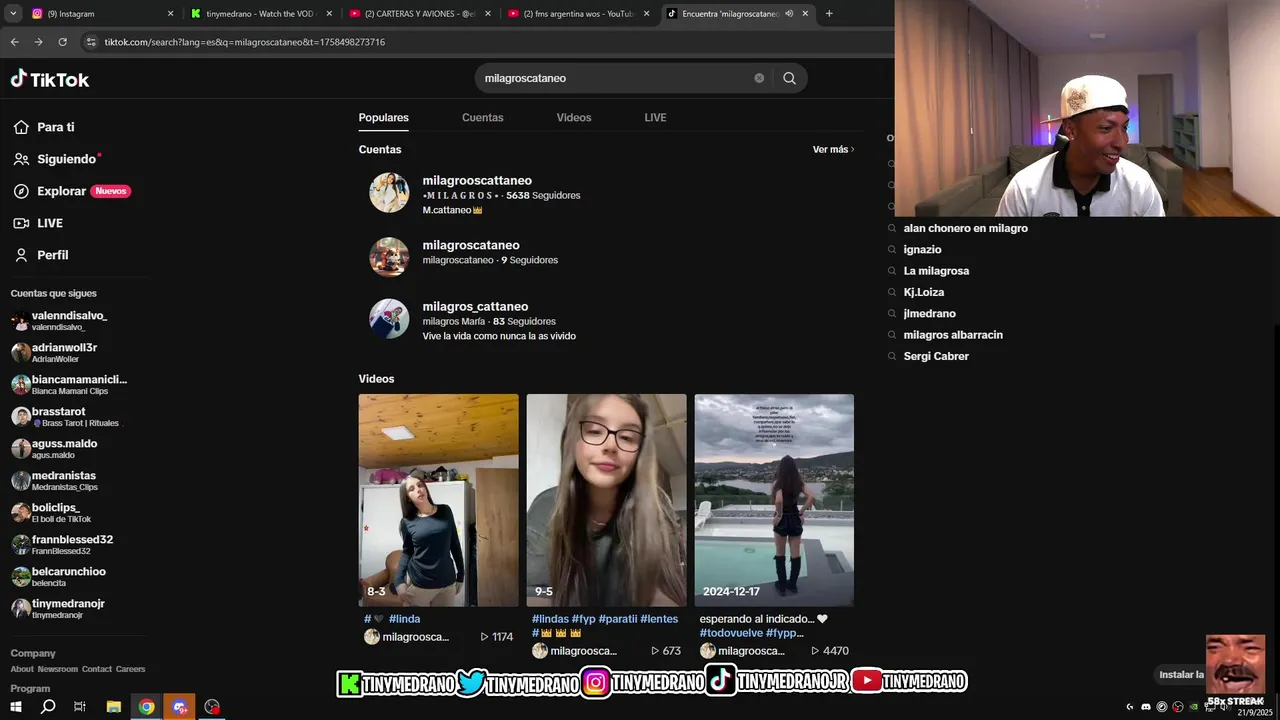
Task: Click the #todovuelve hashtag
Action: pos(731,633)
